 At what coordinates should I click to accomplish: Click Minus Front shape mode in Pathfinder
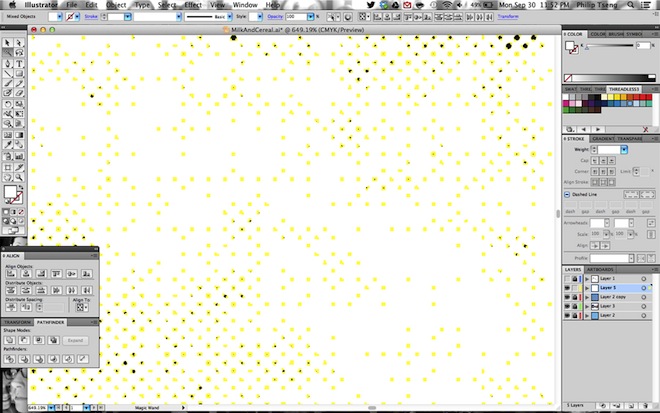point(24,340)
